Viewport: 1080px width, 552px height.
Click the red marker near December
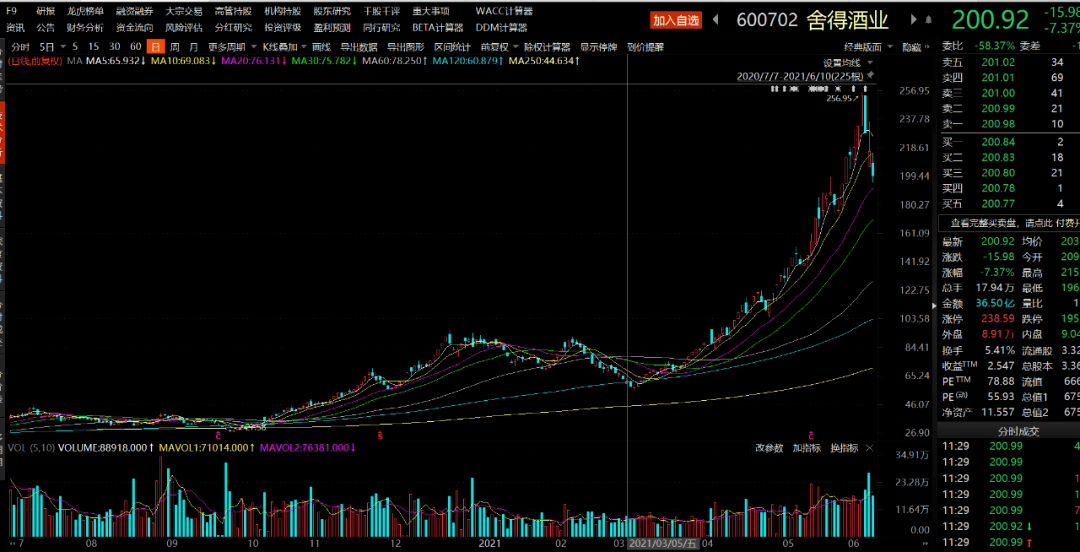379,436
